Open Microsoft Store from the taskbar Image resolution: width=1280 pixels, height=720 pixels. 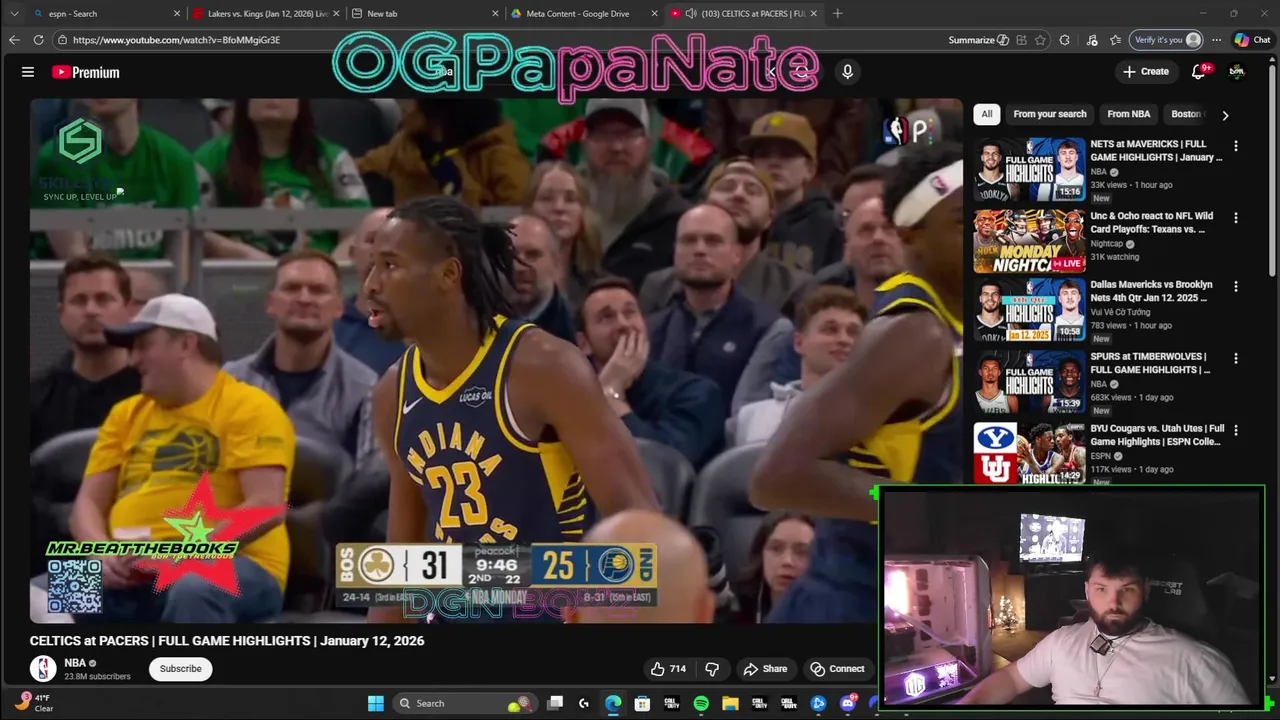click(x=642, y=704)
